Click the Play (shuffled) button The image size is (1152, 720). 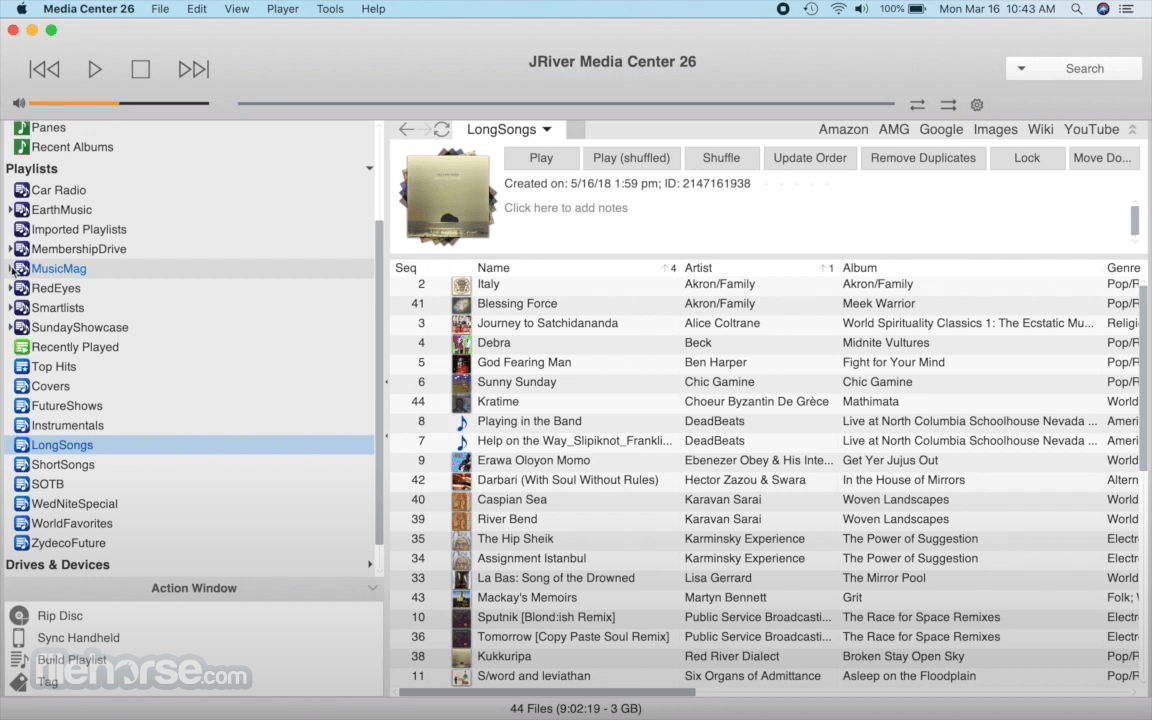(x=631, y=158)
